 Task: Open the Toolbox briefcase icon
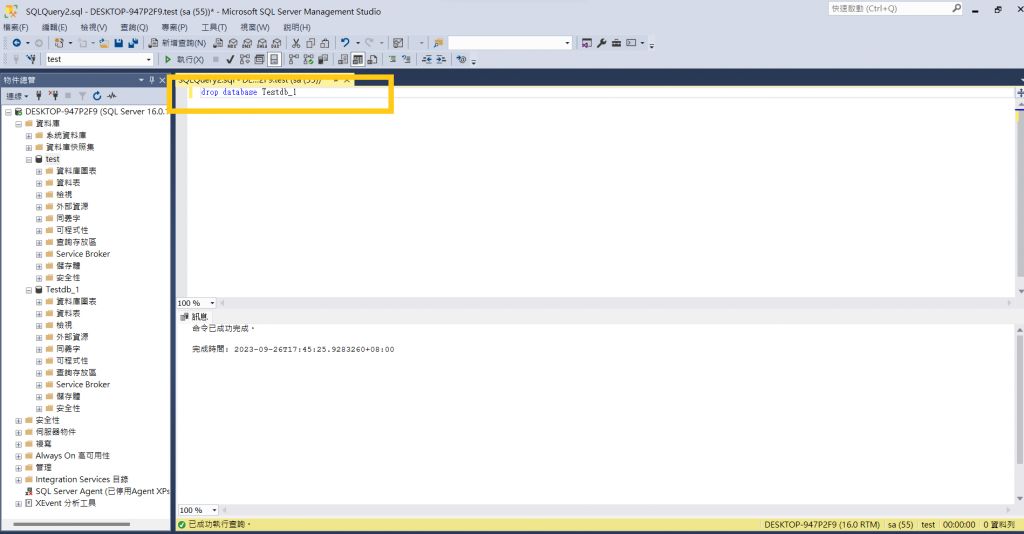(616, 43)
